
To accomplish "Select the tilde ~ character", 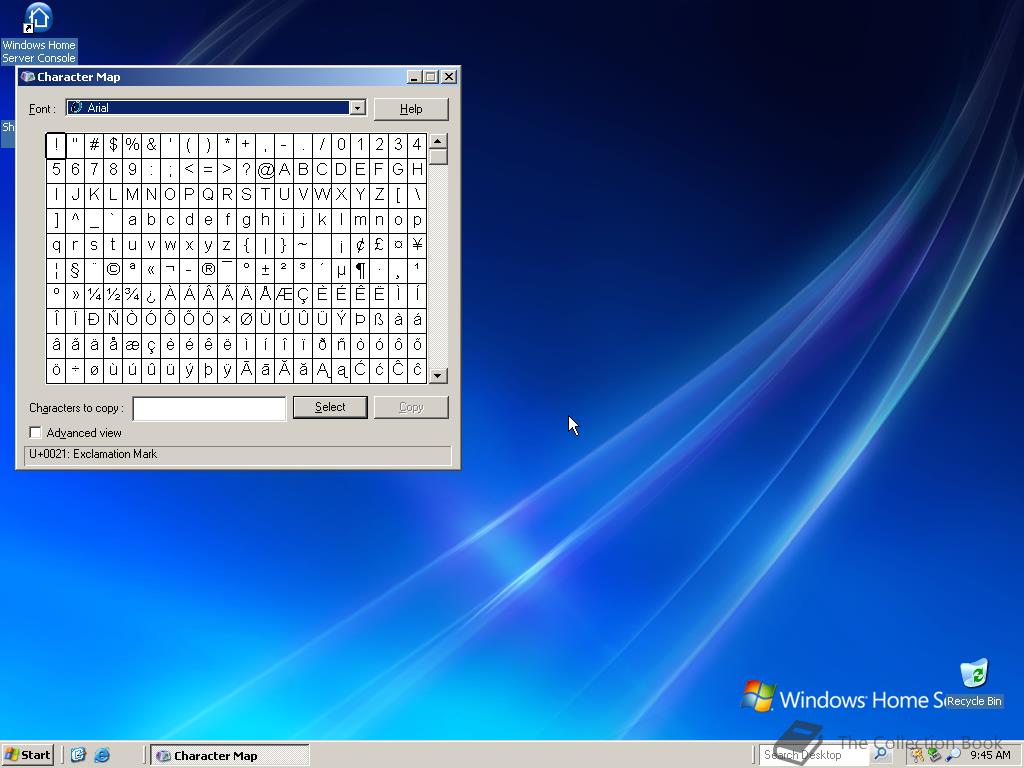I will pyautogui.click(x=303, y=245).
